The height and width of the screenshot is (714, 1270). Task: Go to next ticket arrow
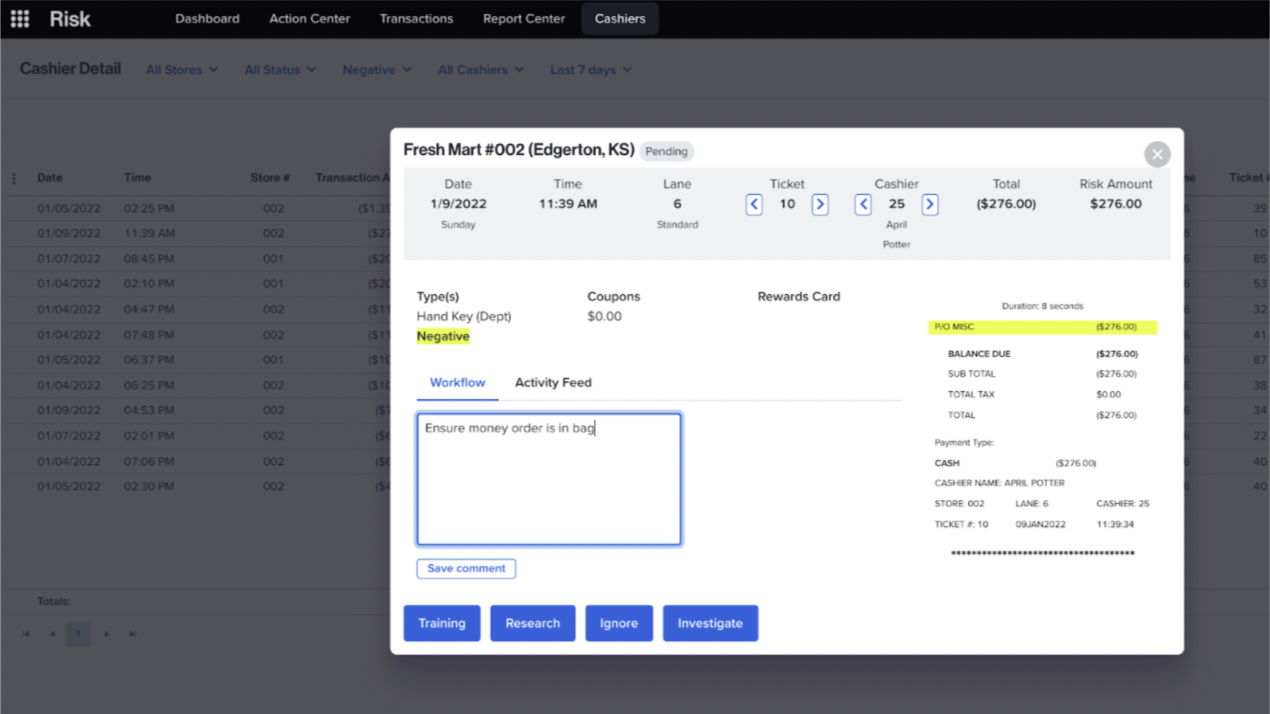[x=820, y=204]
